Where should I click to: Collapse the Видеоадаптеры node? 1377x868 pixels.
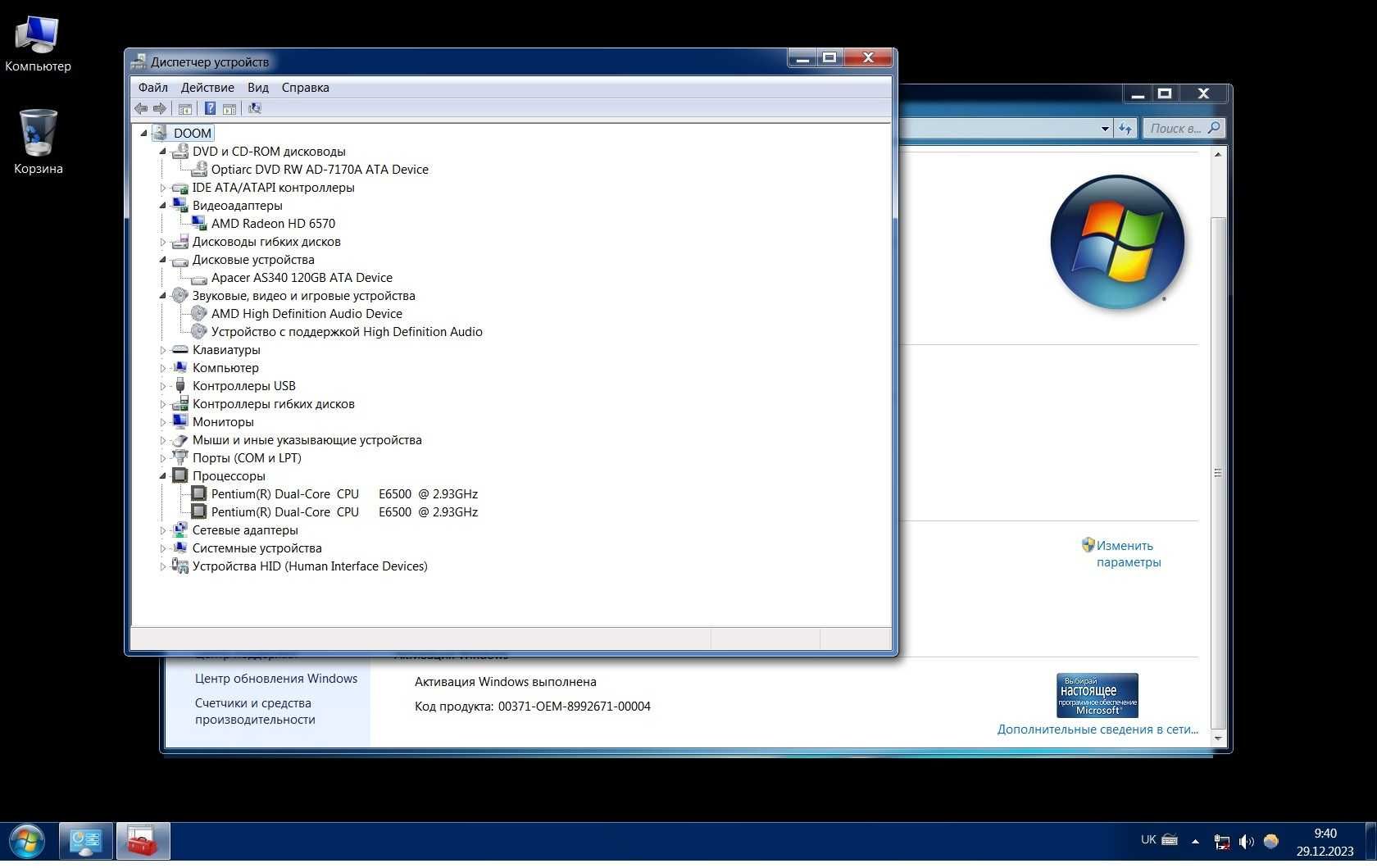162,205
